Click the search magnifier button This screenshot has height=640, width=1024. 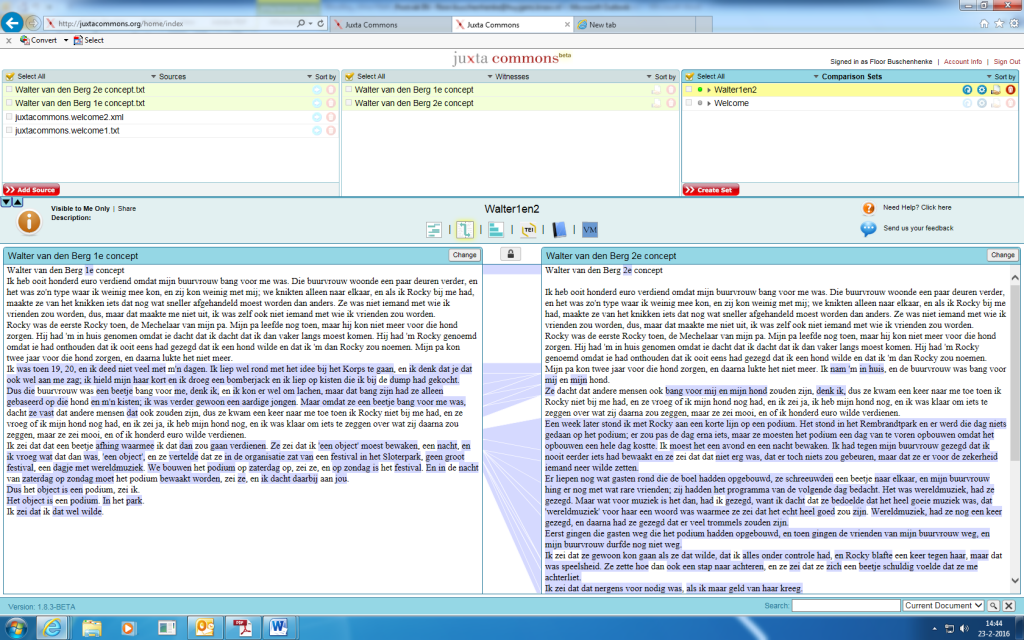click(993, 606)
